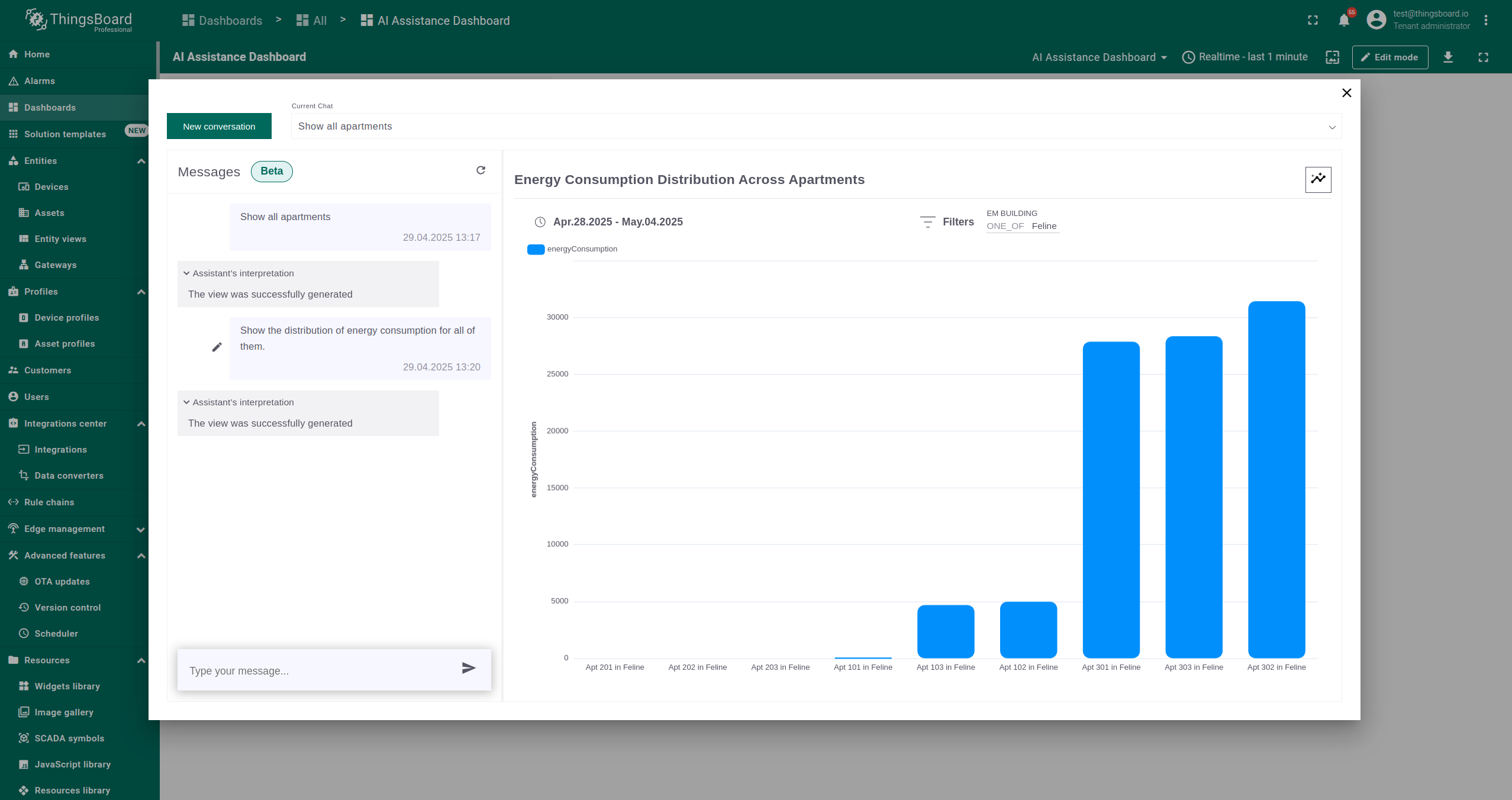Image resolution: width=1512 pixels, height=800 pixels.
Task: Click the chart type toggle icon
Action: (x=1318, y=179)
